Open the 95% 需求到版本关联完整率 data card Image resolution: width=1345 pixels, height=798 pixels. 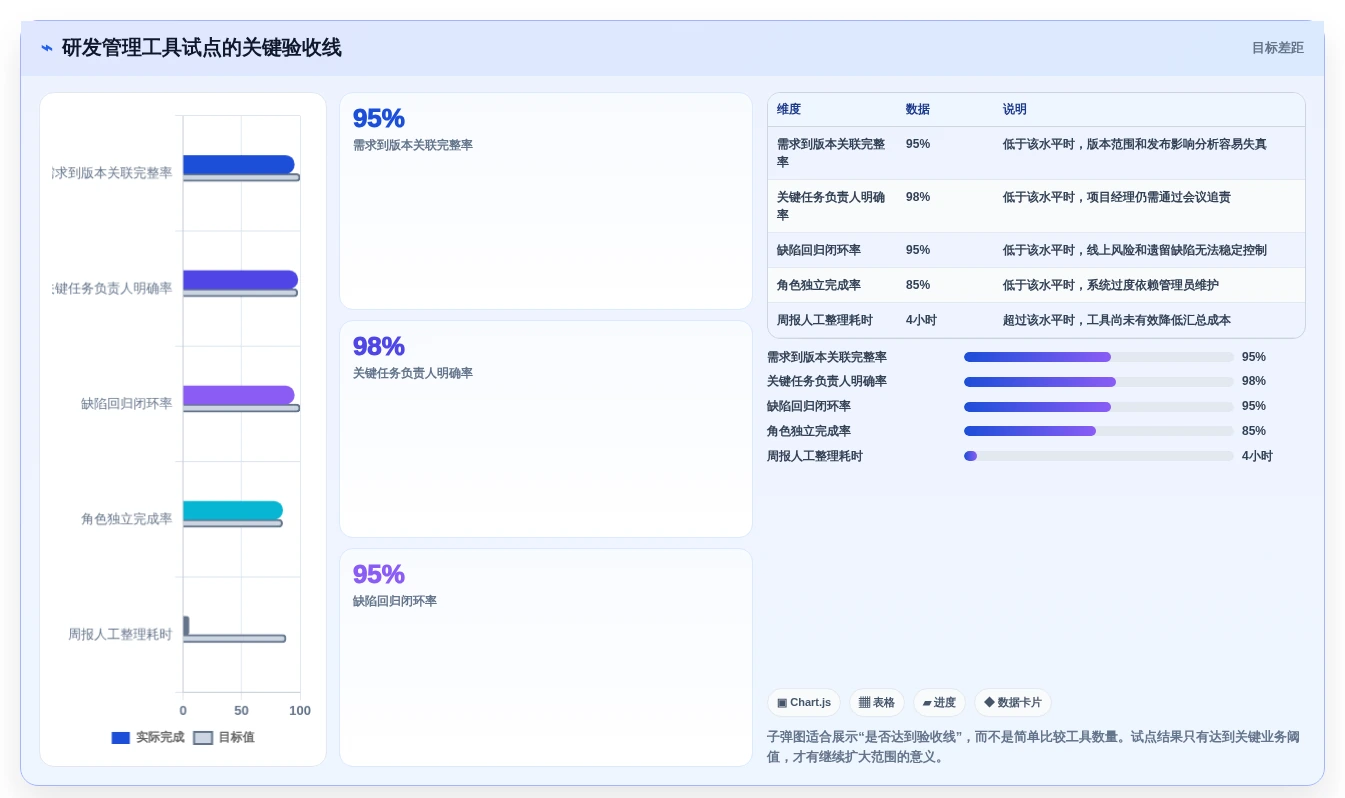click(x=546, y=201)
